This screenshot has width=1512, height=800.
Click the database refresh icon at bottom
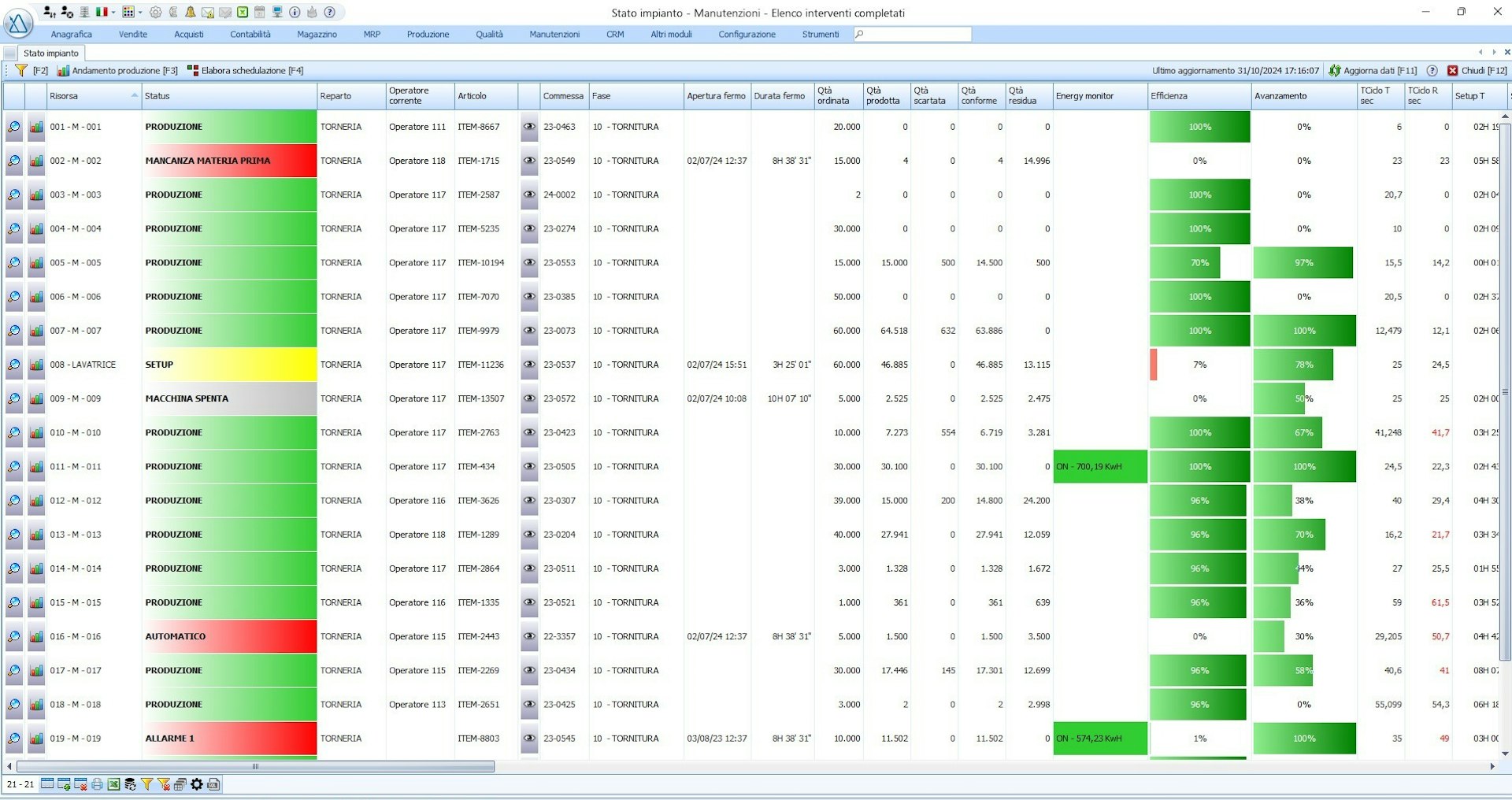[x=130, y=784]
